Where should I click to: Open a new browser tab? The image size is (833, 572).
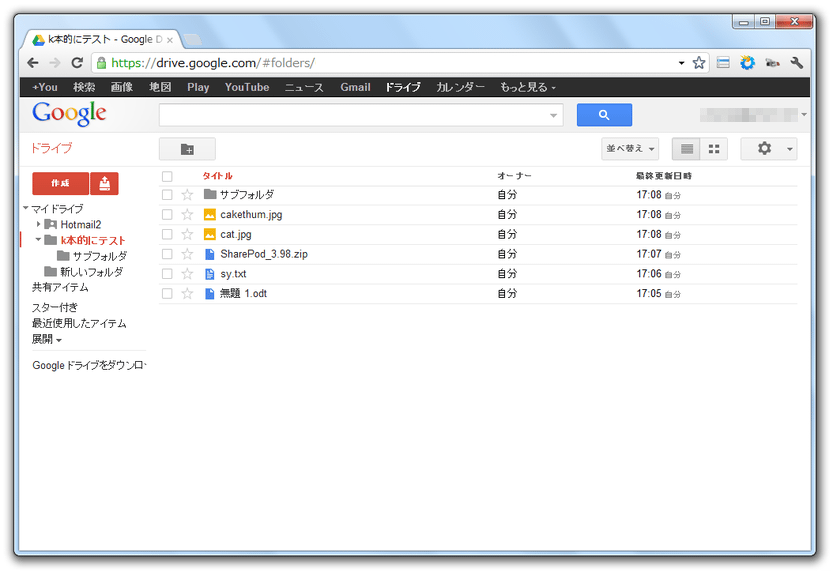click(x=192, y=39)
